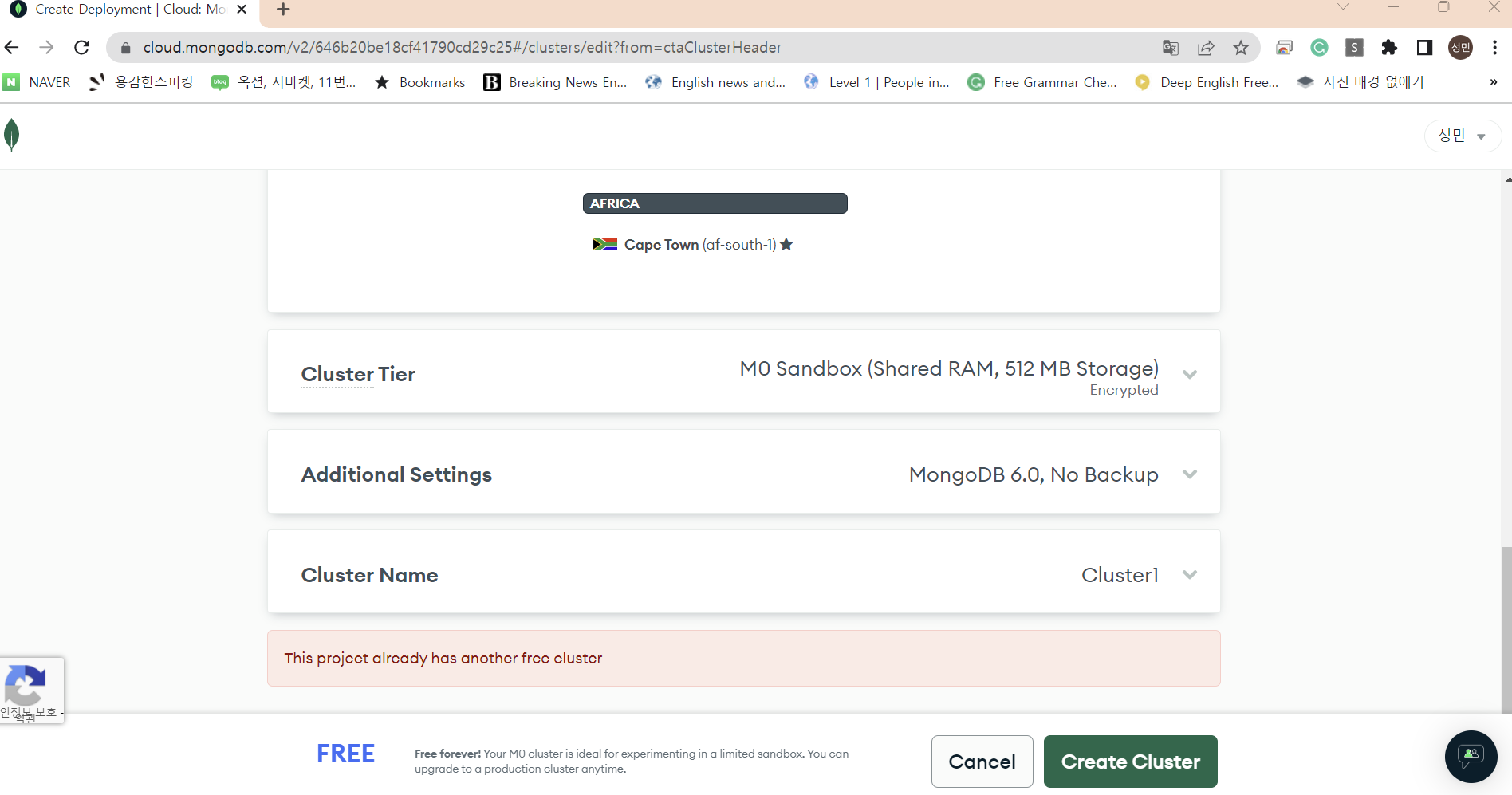Screen dimensions: 1512x795
Task: Share this page via address bar icon
Action: (1206, 48)
